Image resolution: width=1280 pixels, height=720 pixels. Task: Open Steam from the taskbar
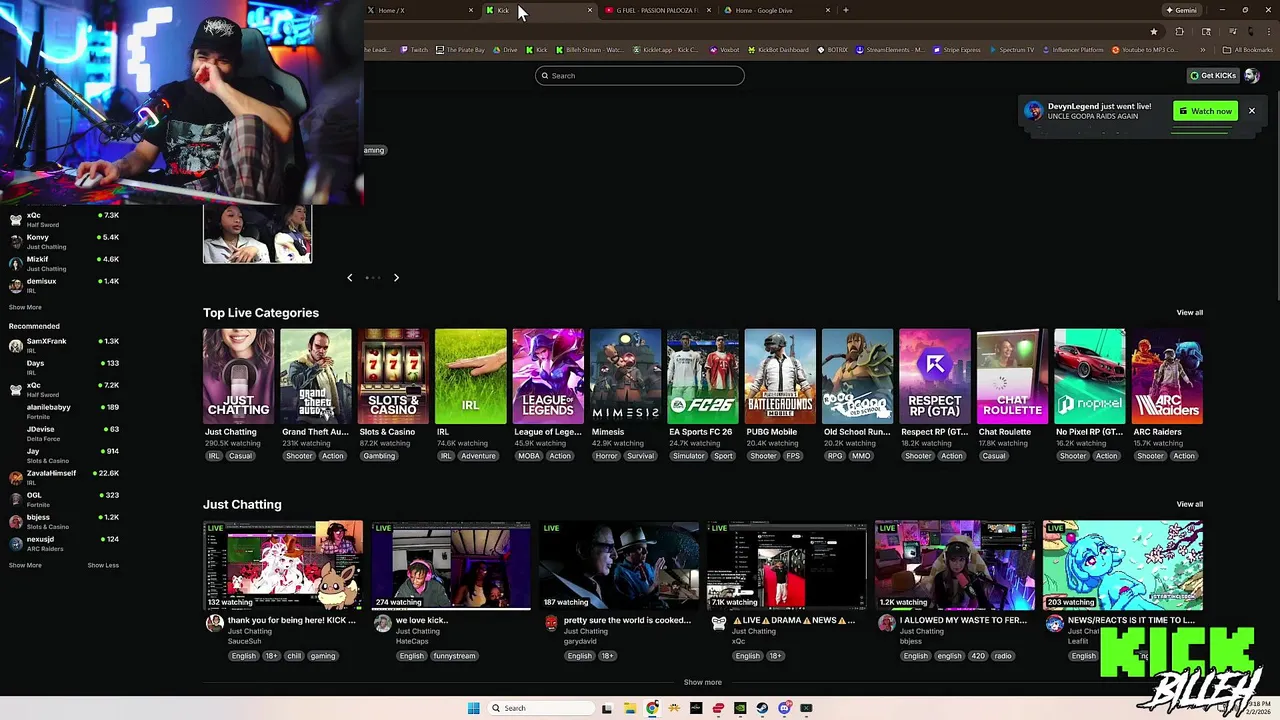(762, 708)
